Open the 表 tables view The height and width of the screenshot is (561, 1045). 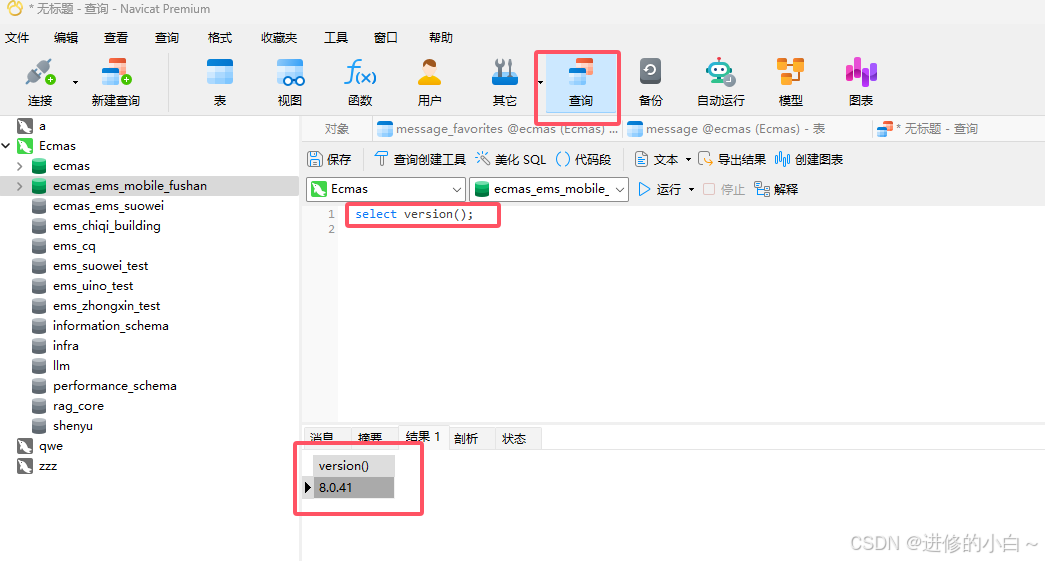(x=220, y=83)
